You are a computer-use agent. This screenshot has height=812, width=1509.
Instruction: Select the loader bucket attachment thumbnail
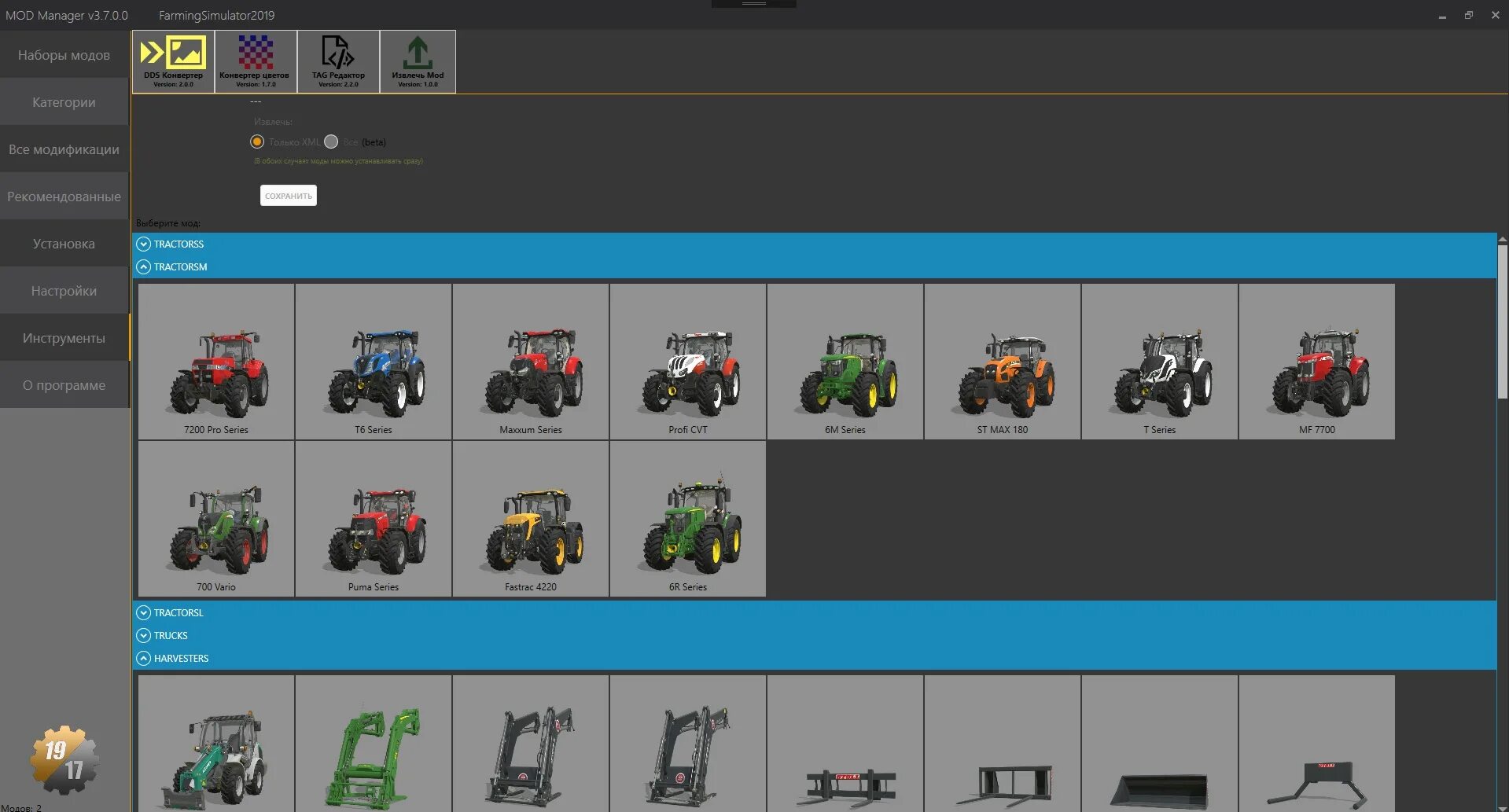coord(1160,744)
